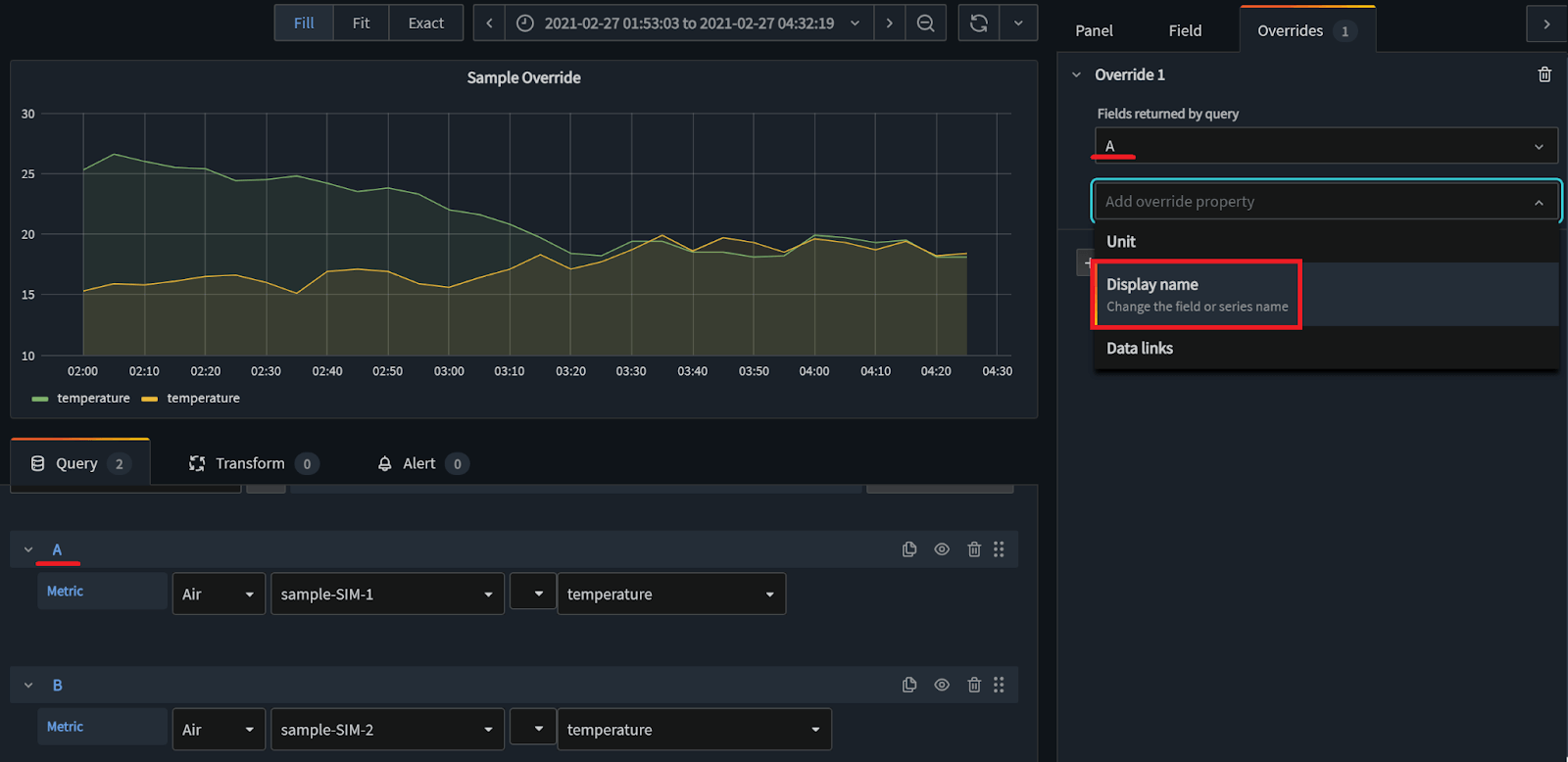Go to previous time range
Image resolution: width=1568 pixels, height=762 pixels.
click(489, 24)
